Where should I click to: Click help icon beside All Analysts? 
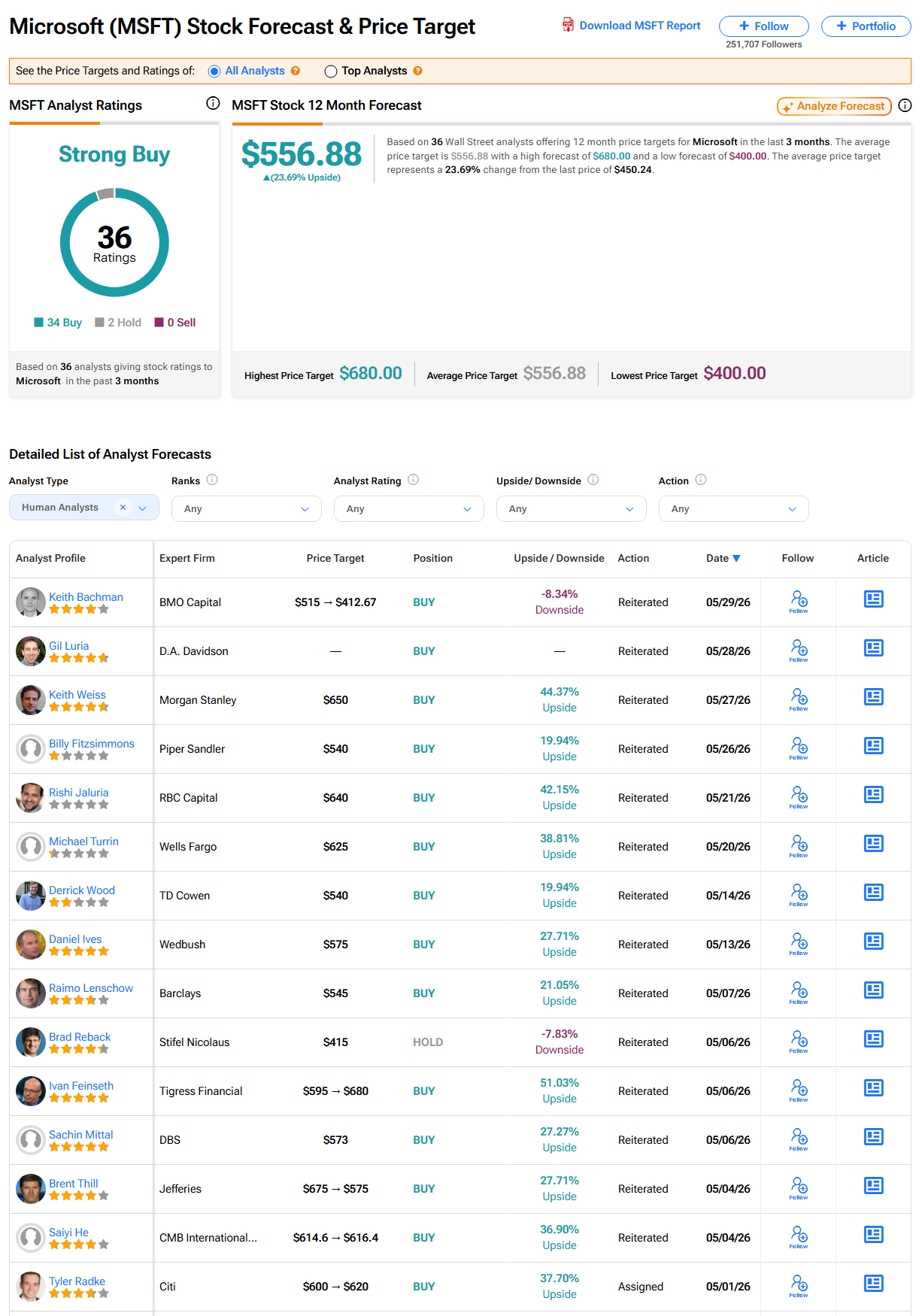click(x=296, y=71)
